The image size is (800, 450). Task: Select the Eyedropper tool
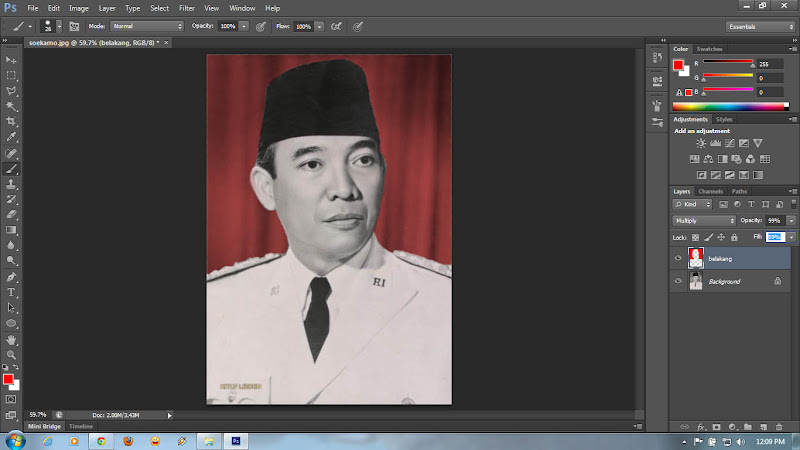11,137
